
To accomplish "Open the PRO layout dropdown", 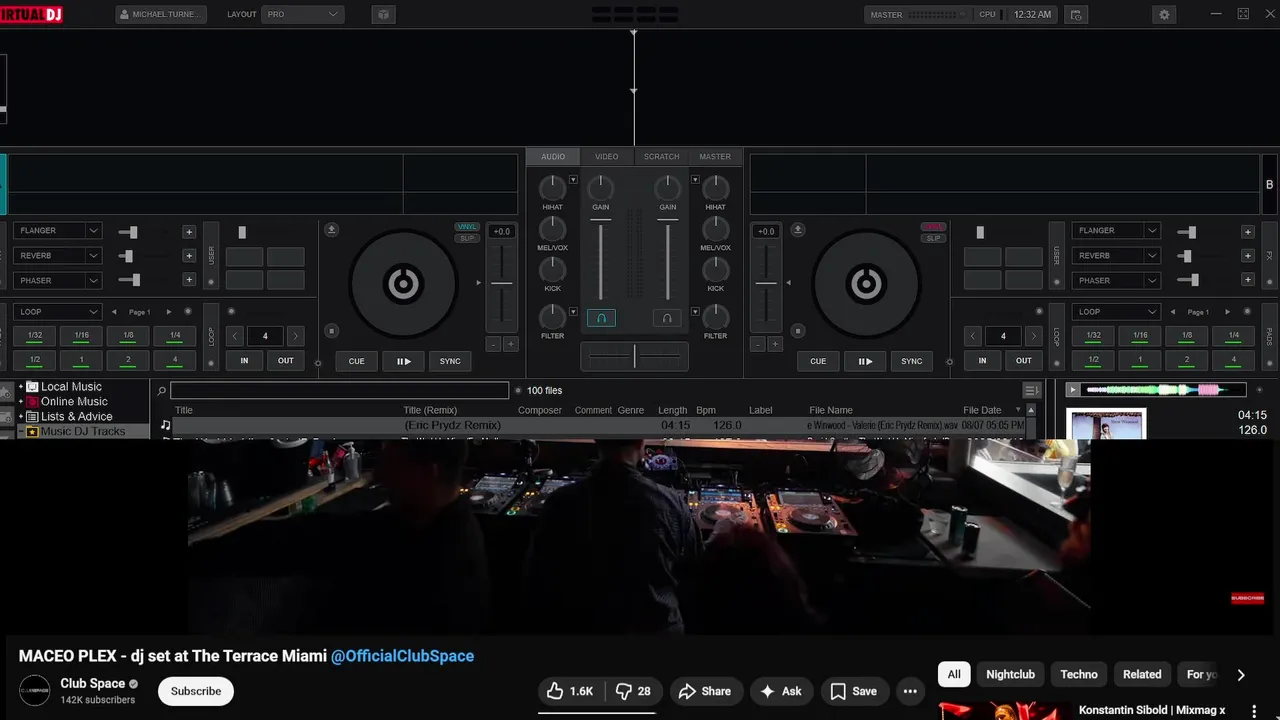I will click(303, 15).
